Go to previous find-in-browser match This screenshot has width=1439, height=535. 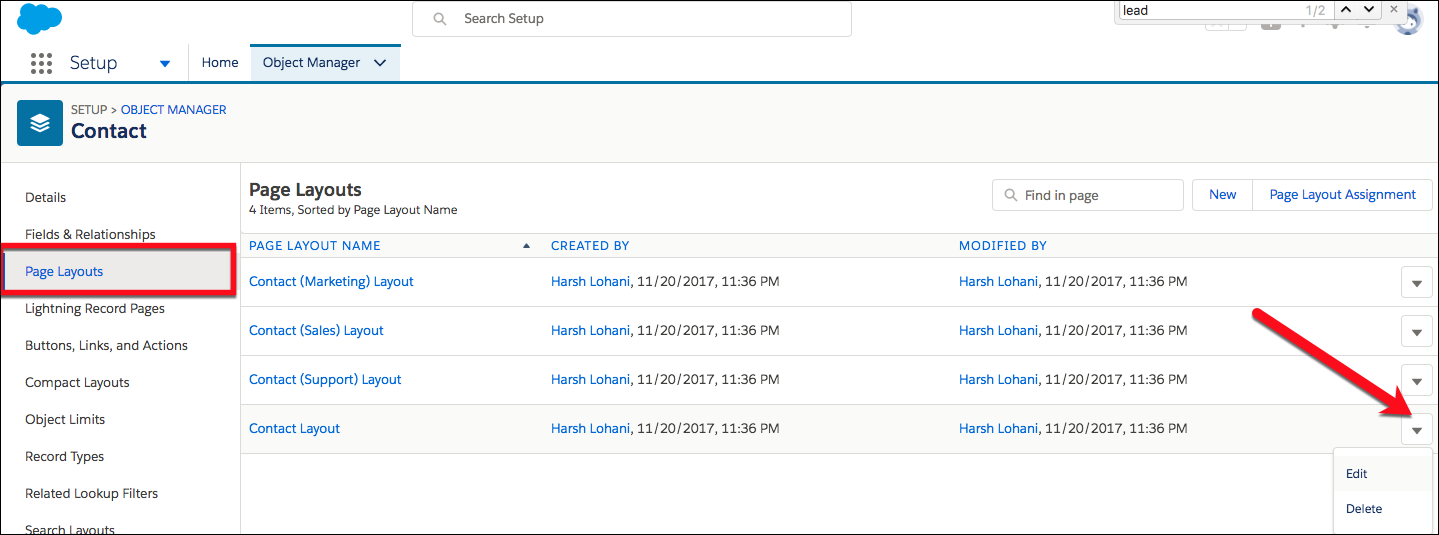point(1345,10)
